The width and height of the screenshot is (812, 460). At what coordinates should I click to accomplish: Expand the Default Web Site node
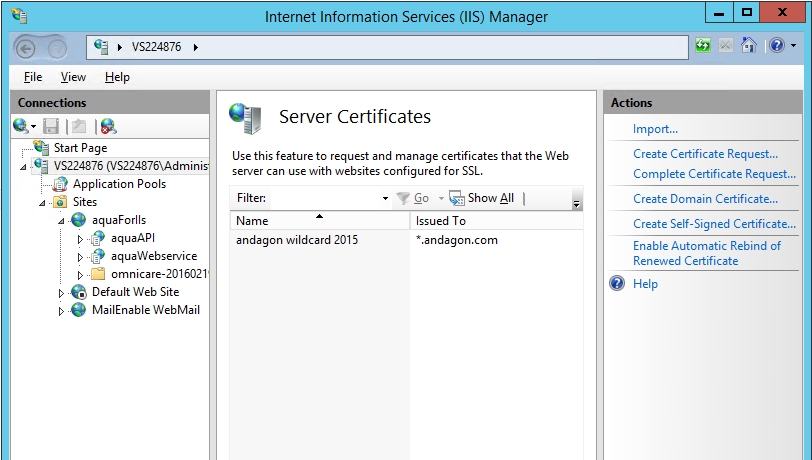pos(61,293)
